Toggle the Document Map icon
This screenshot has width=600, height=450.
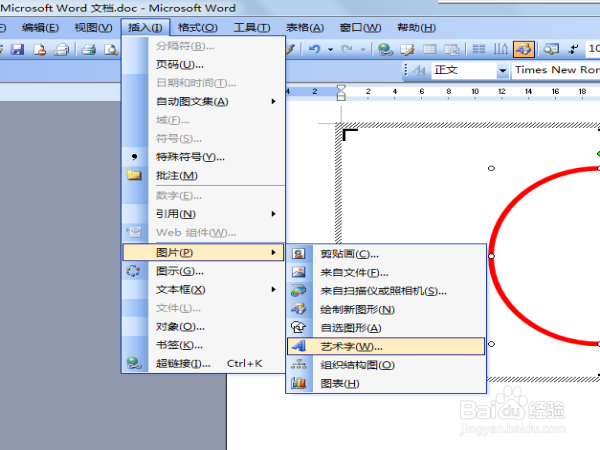(x=551, y=49)
